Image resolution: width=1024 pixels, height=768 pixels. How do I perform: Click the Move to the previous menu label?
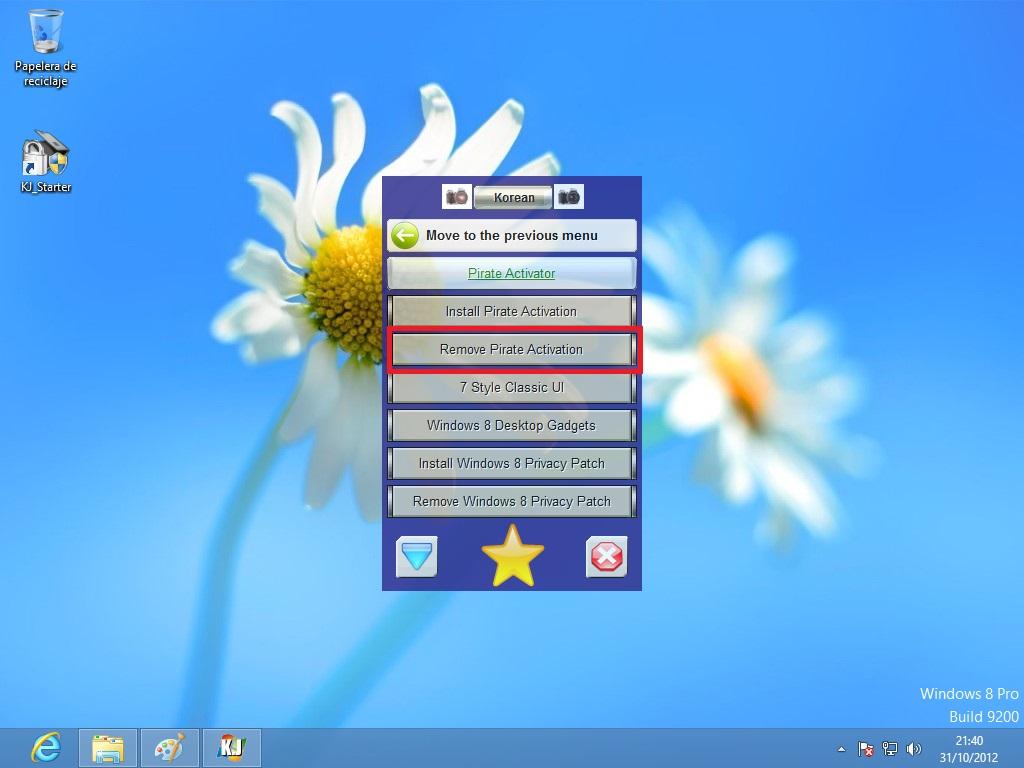coord(511,235)
